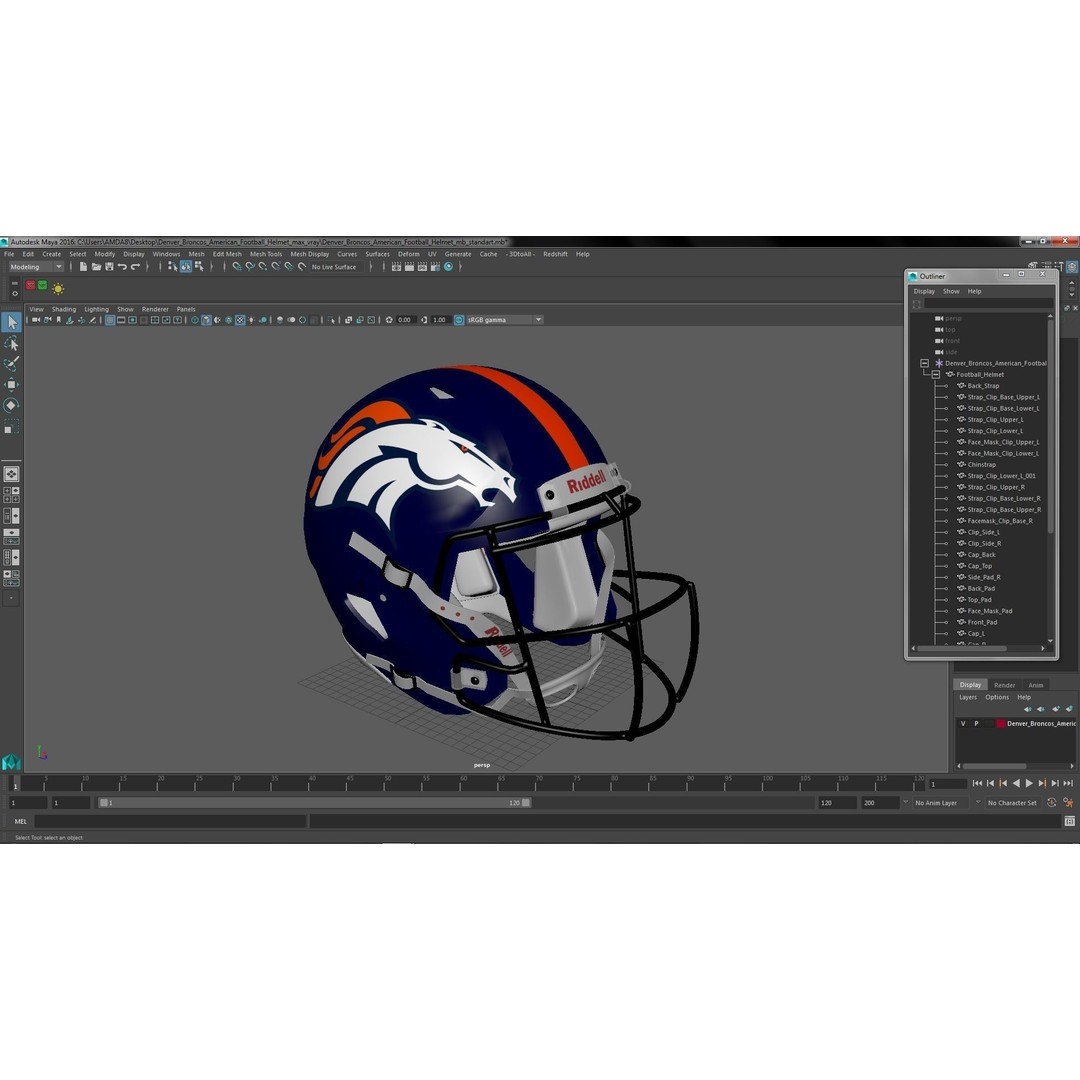Click the single-pane layout icon

pyautogui.click(x=11, y=474)
